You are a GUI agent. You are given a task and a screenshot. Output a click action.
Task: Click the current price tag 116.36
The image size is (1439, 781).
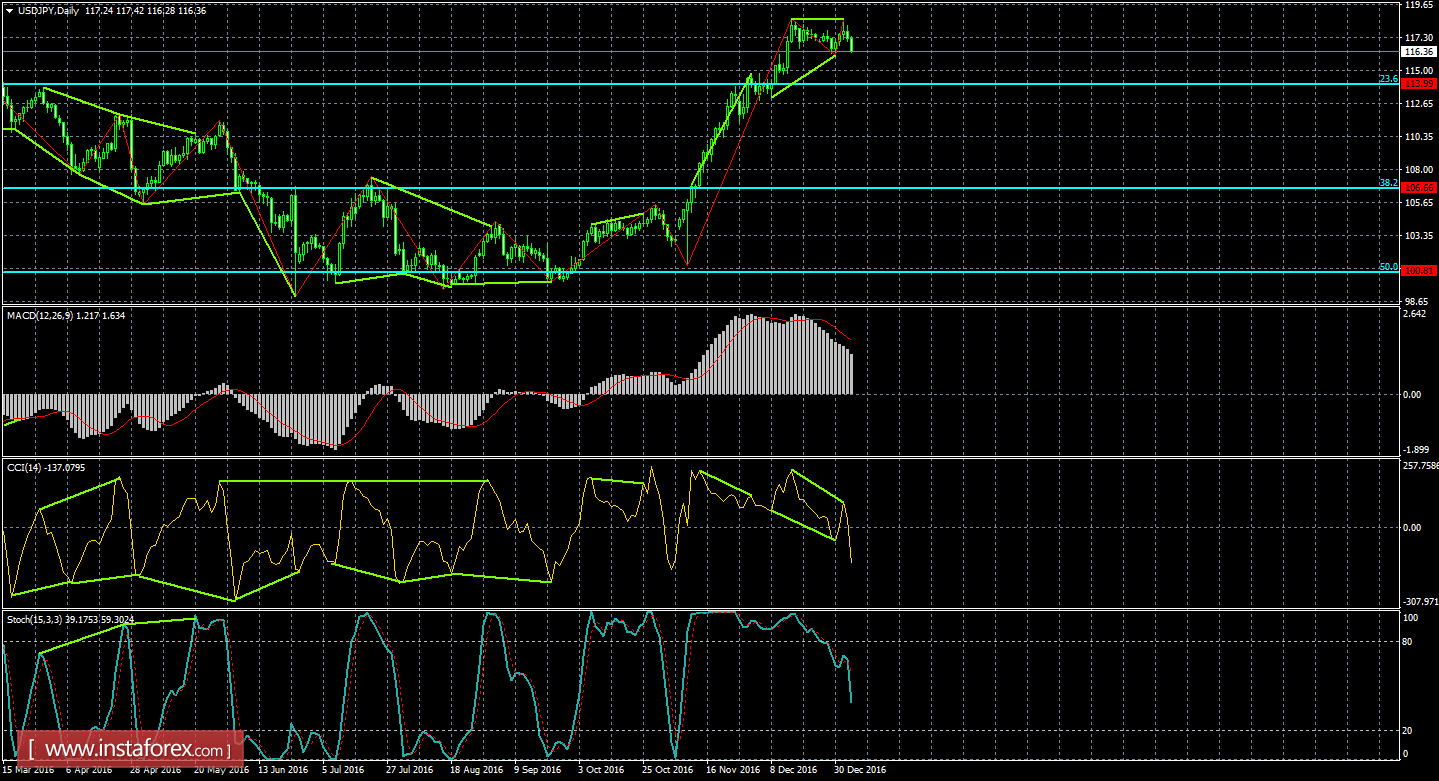[1418, 51]
